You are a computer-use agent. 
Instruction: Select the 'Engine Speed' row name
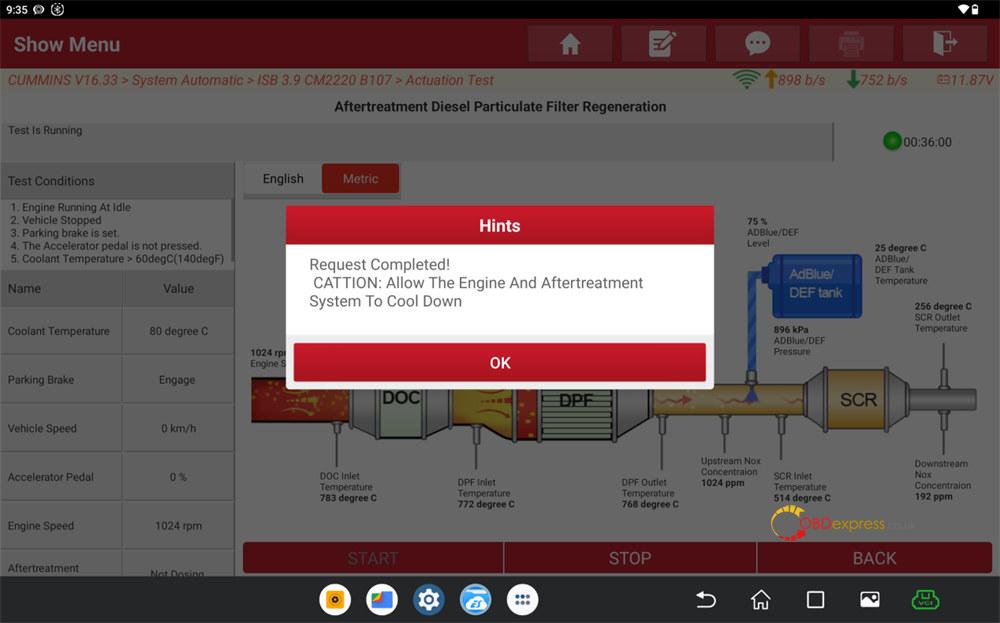click(x=41, y=525)
